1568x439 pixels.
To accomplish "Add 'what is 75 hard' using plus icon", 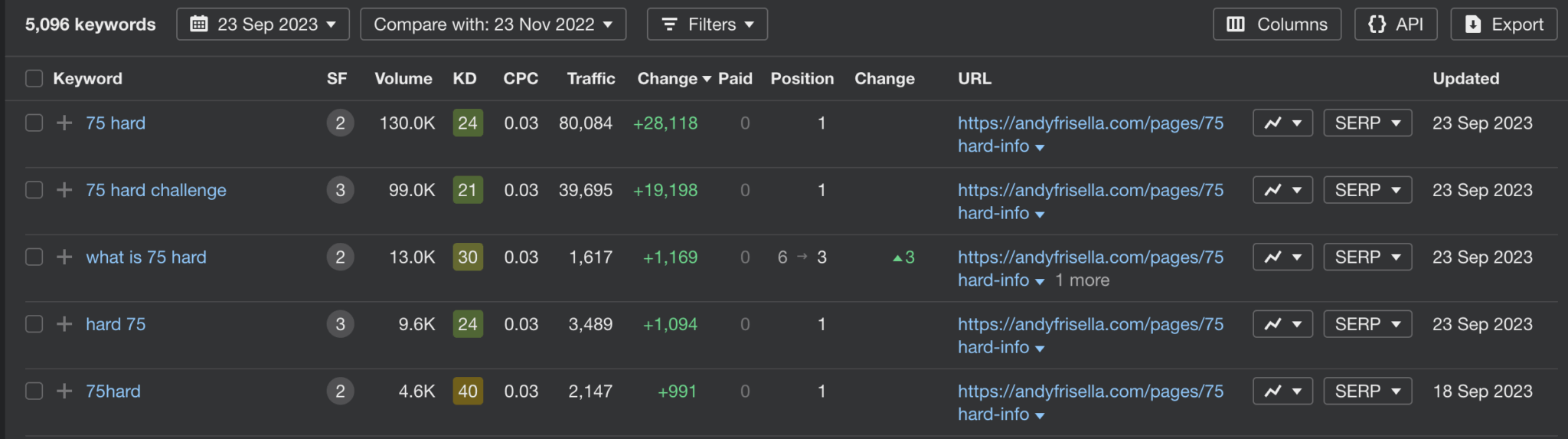I will tap(64, 257).
